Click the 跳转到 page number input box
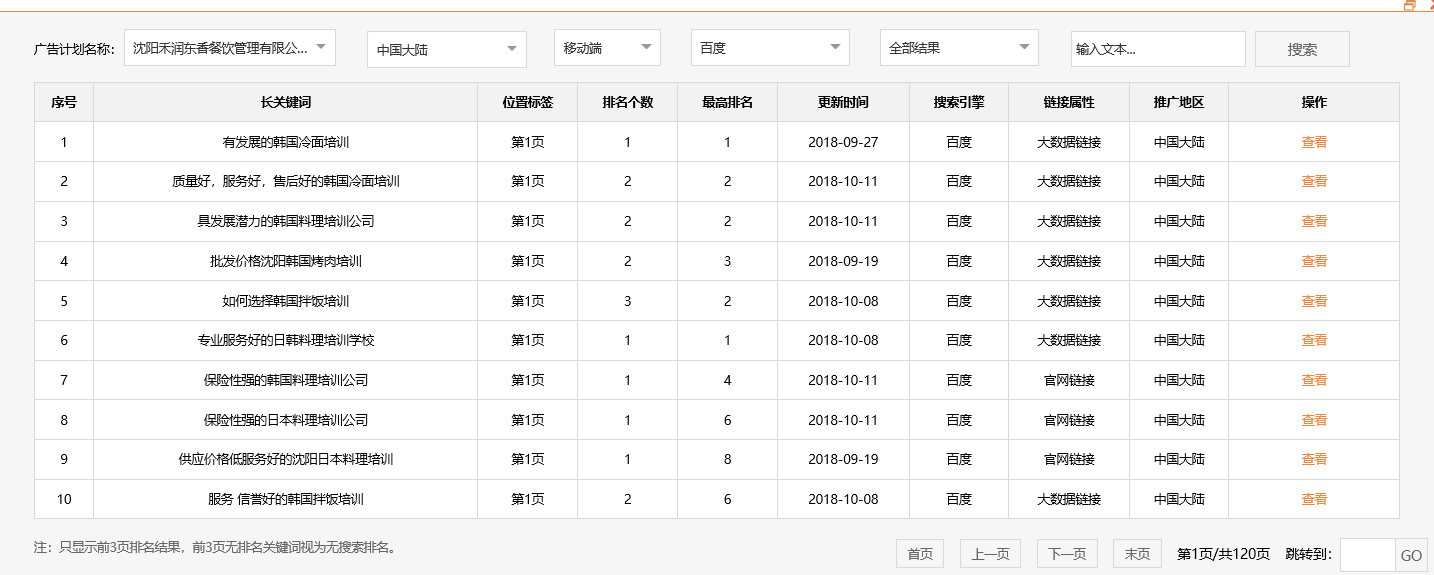This screenshot has height=575, width=1434. coord(1366,555)
